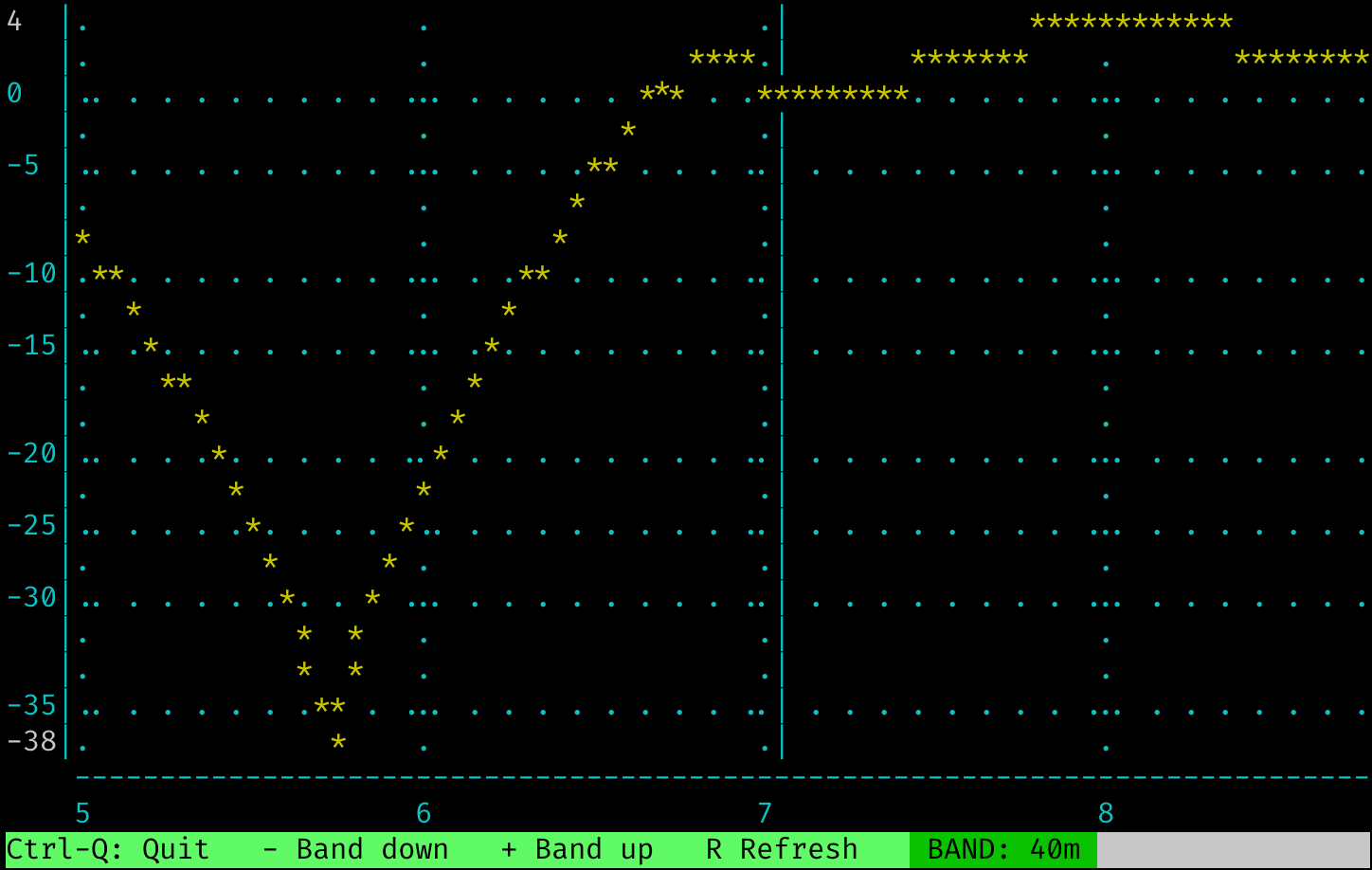
Task: Click the BAND: 40m indicator
Action: [1003, 849]
